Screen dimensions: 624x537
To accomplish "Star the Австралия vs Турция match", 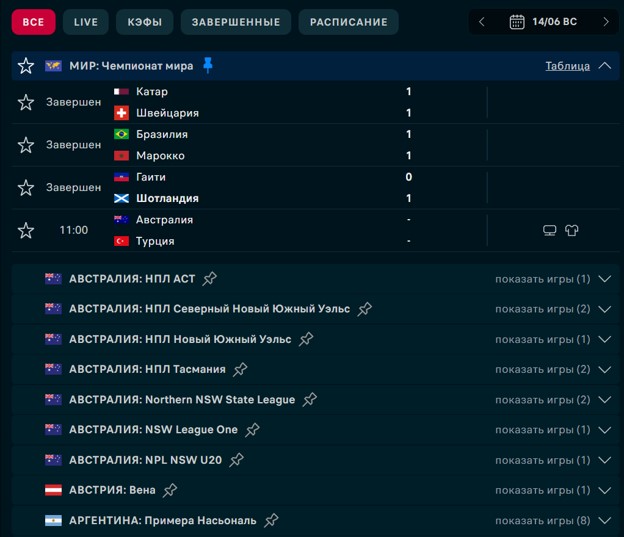I will coord(26,230).
